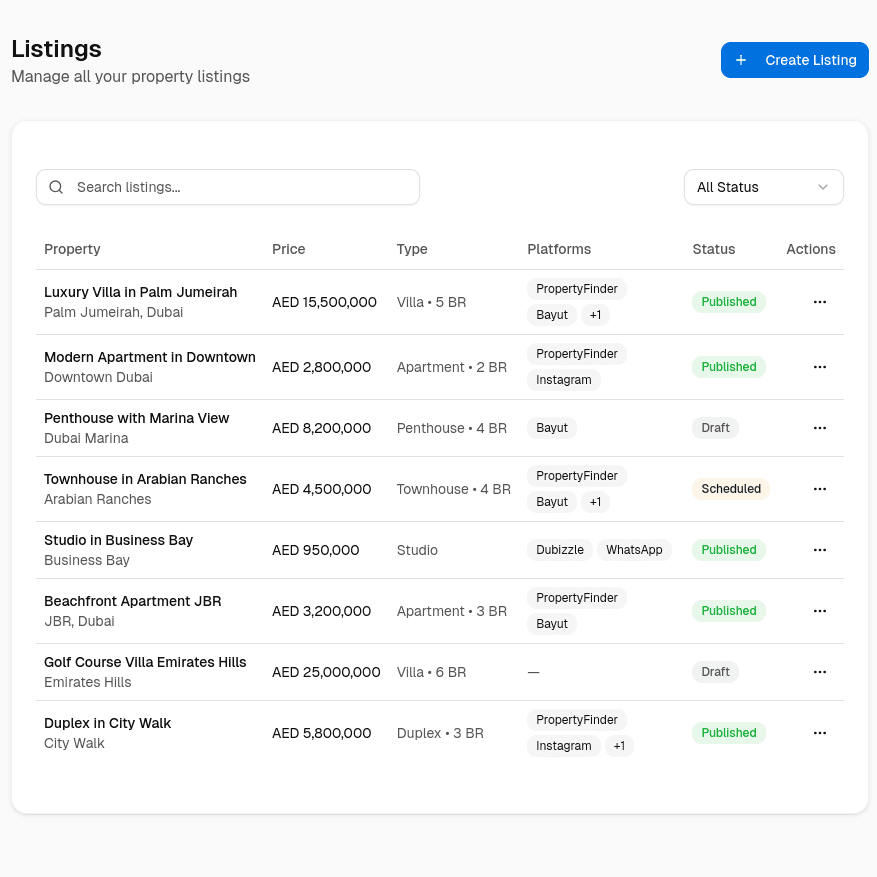Click the Status column header

pos(714,249)
